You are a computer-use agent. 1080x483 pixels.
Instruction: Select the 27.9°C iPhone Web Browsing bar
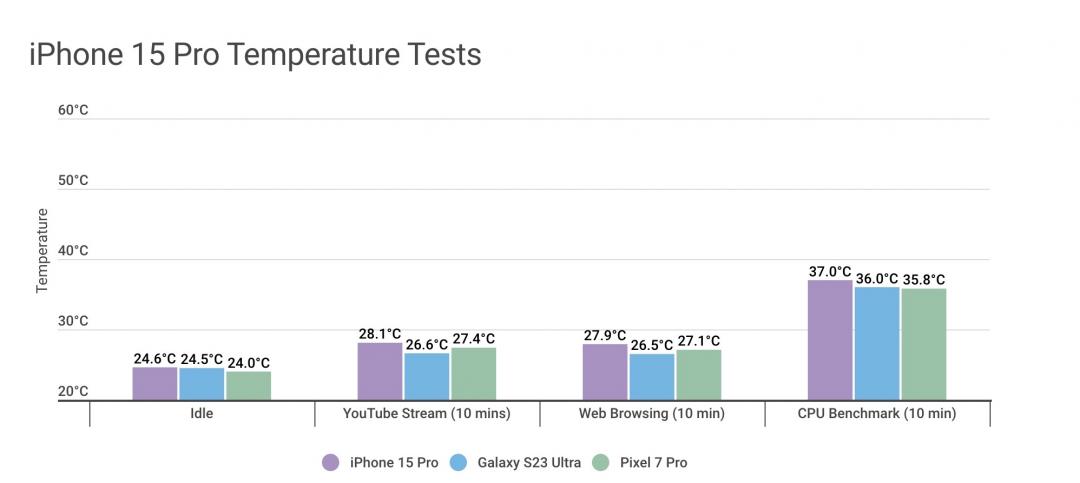(x=605, y=372)
